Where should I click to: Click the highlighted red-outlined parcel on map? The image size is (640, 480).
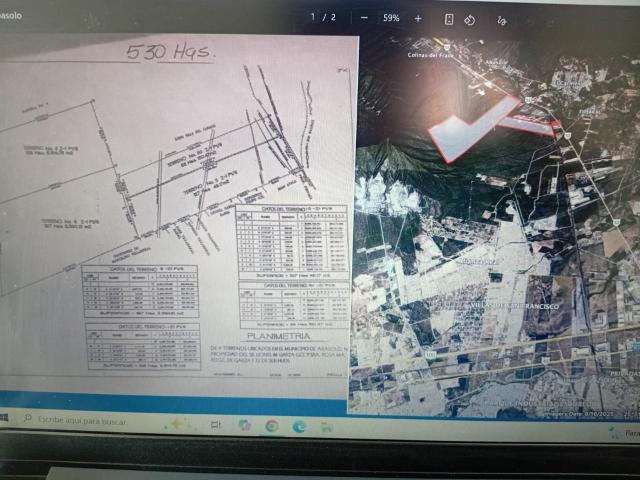(473, 129)
